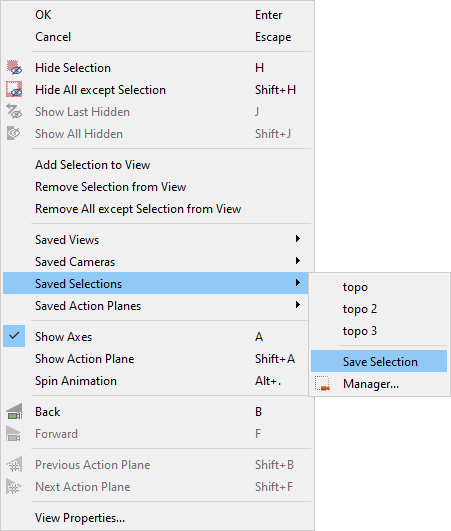Screen dimensions: 451x531
Task: Click the Previous Action Plane icon
Action: coord(14,465)
